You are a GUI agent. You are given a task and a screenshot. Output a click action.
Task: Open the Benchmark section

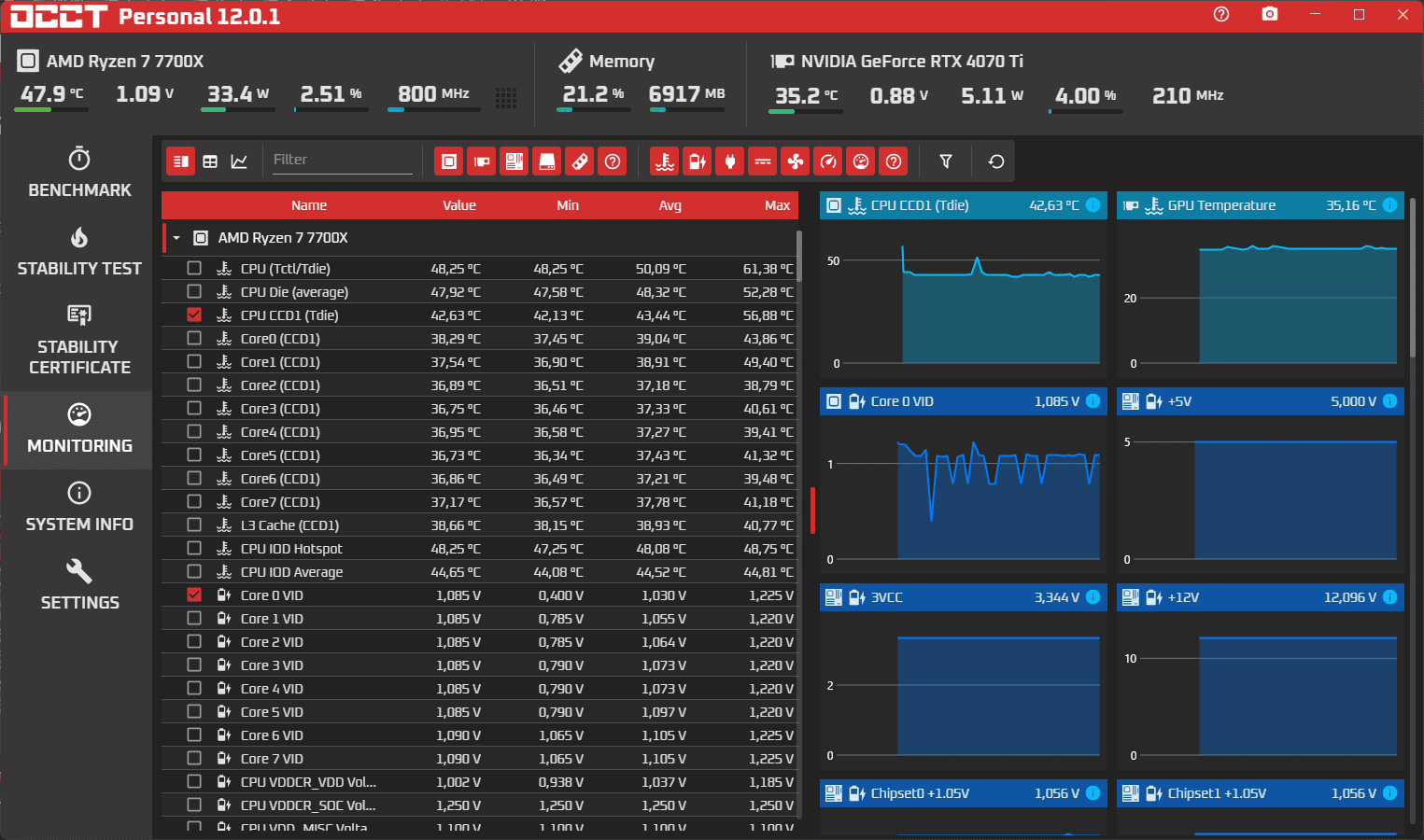[79, 172]
